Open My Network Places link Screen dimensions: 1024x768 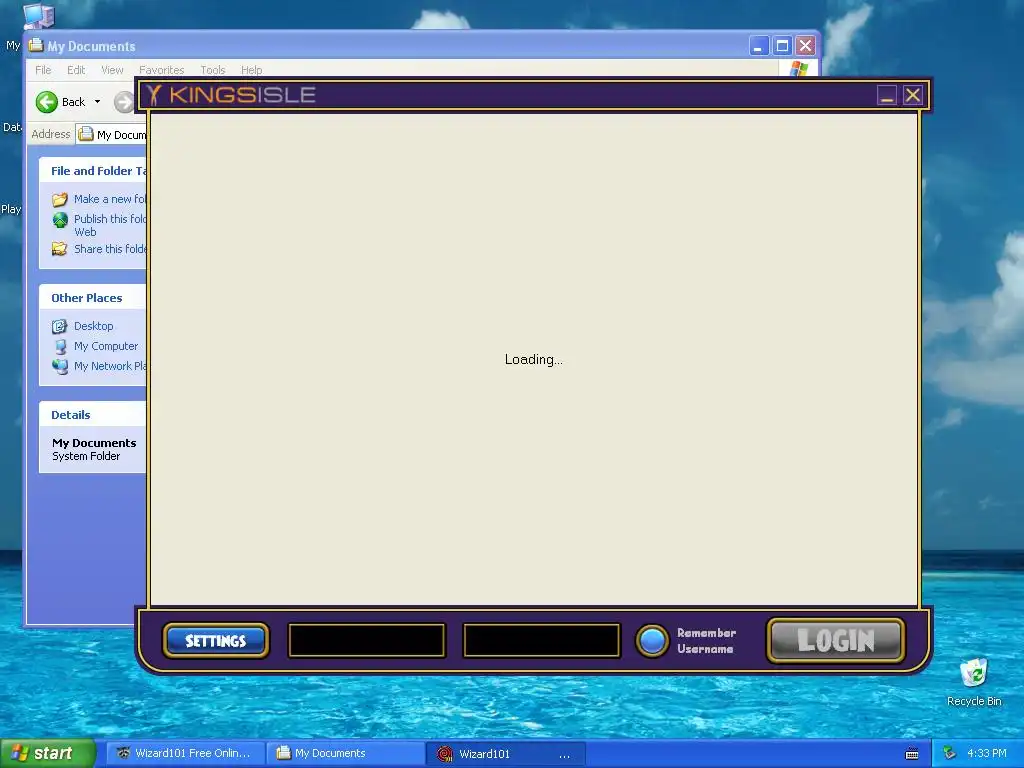[110, 366]
